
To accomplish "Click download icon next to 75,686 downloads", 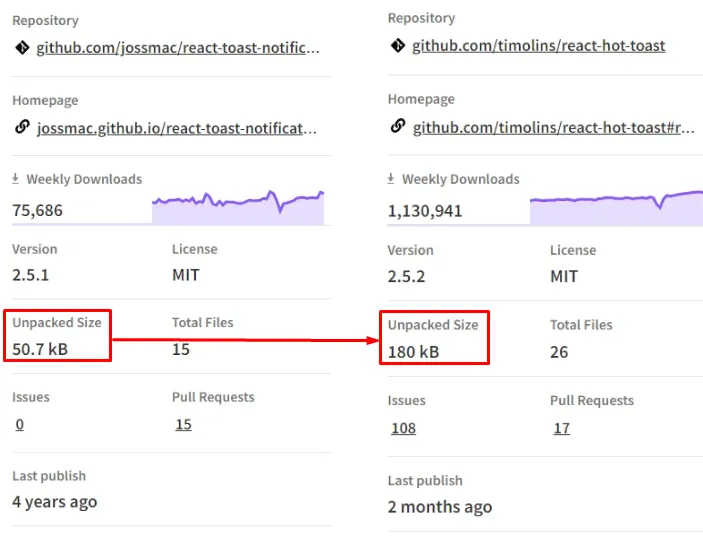I will (x=16, y=178).
